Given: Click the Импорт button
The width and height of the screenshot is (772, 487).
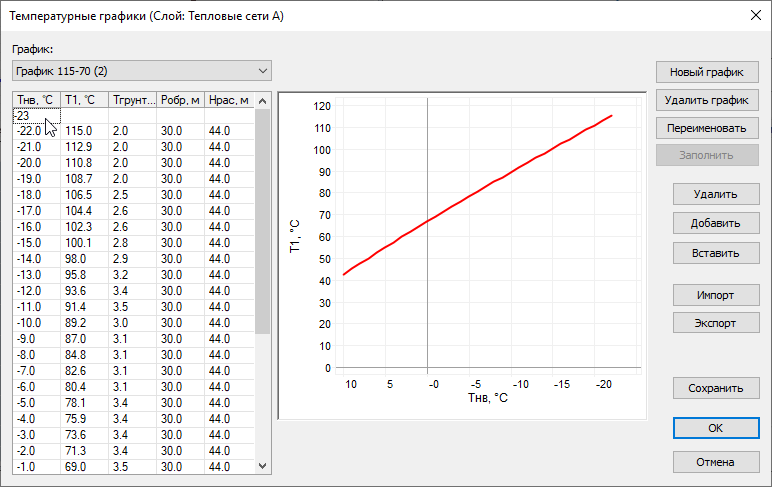Looking at the screenshot, I should click(715, 296).
